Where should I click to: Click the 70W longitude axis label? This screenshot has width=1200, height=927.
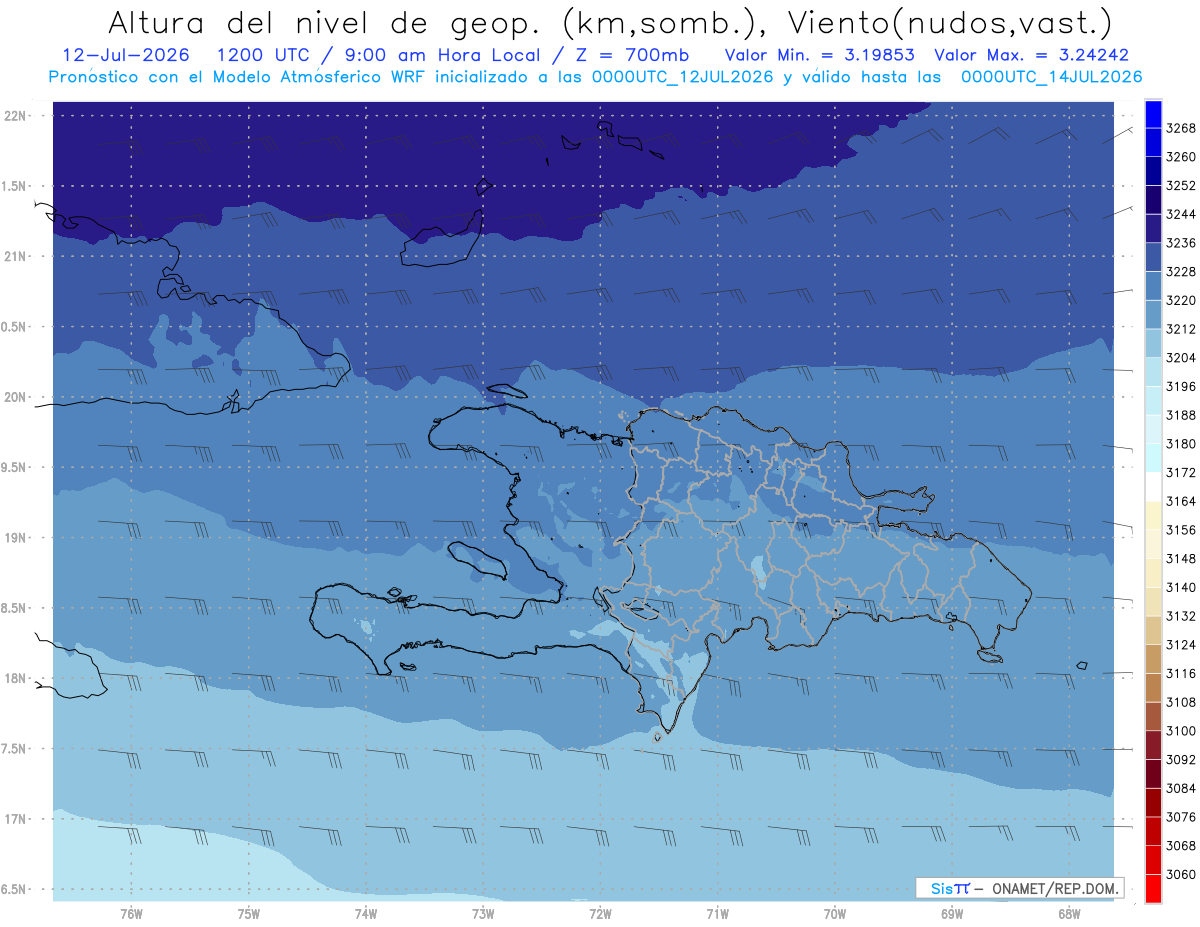(835, 913)
